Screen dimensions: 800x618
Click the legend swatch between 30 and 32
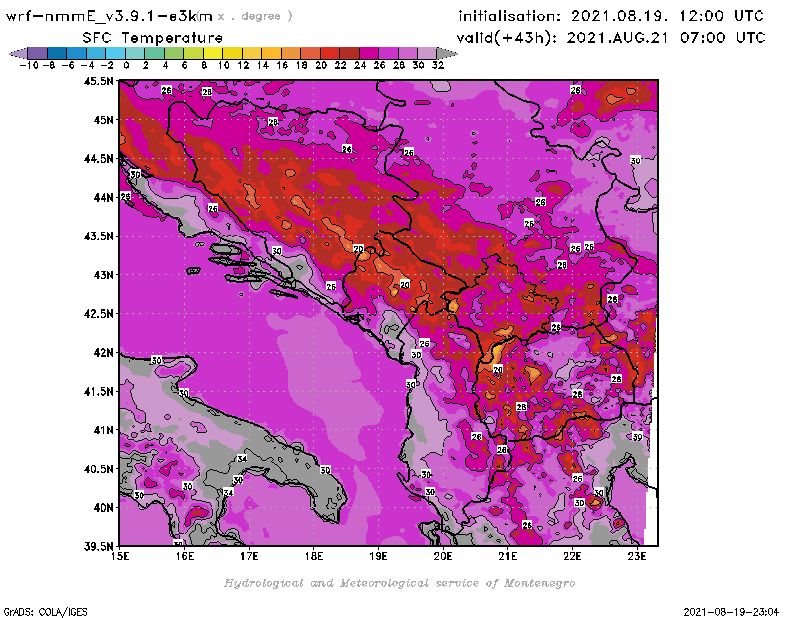[427, 53]
